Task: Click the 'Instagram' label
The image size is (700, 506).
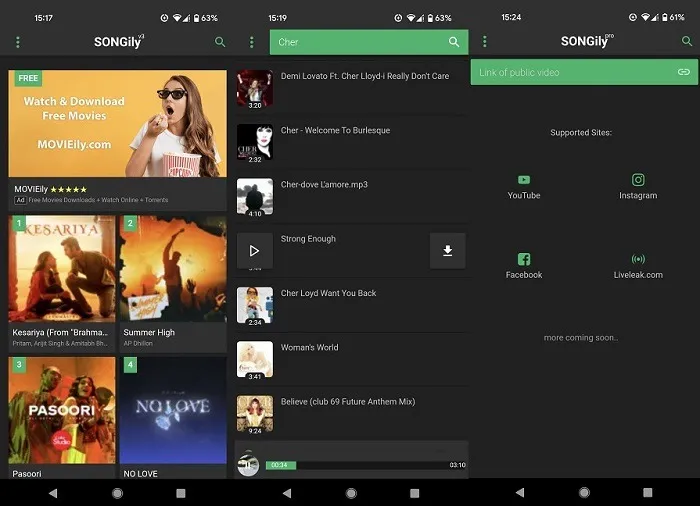Action: tap(638, 196)
